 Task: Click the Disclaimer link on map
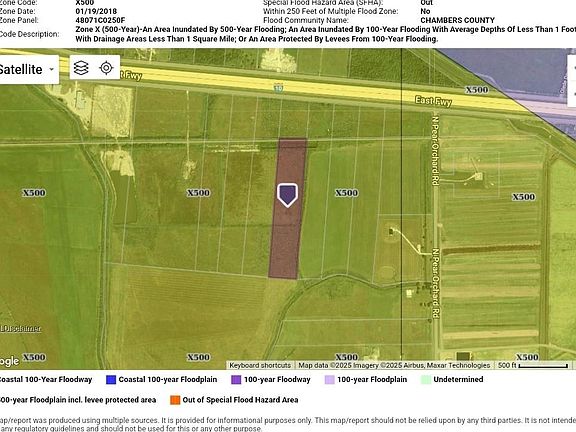[21, 328]
